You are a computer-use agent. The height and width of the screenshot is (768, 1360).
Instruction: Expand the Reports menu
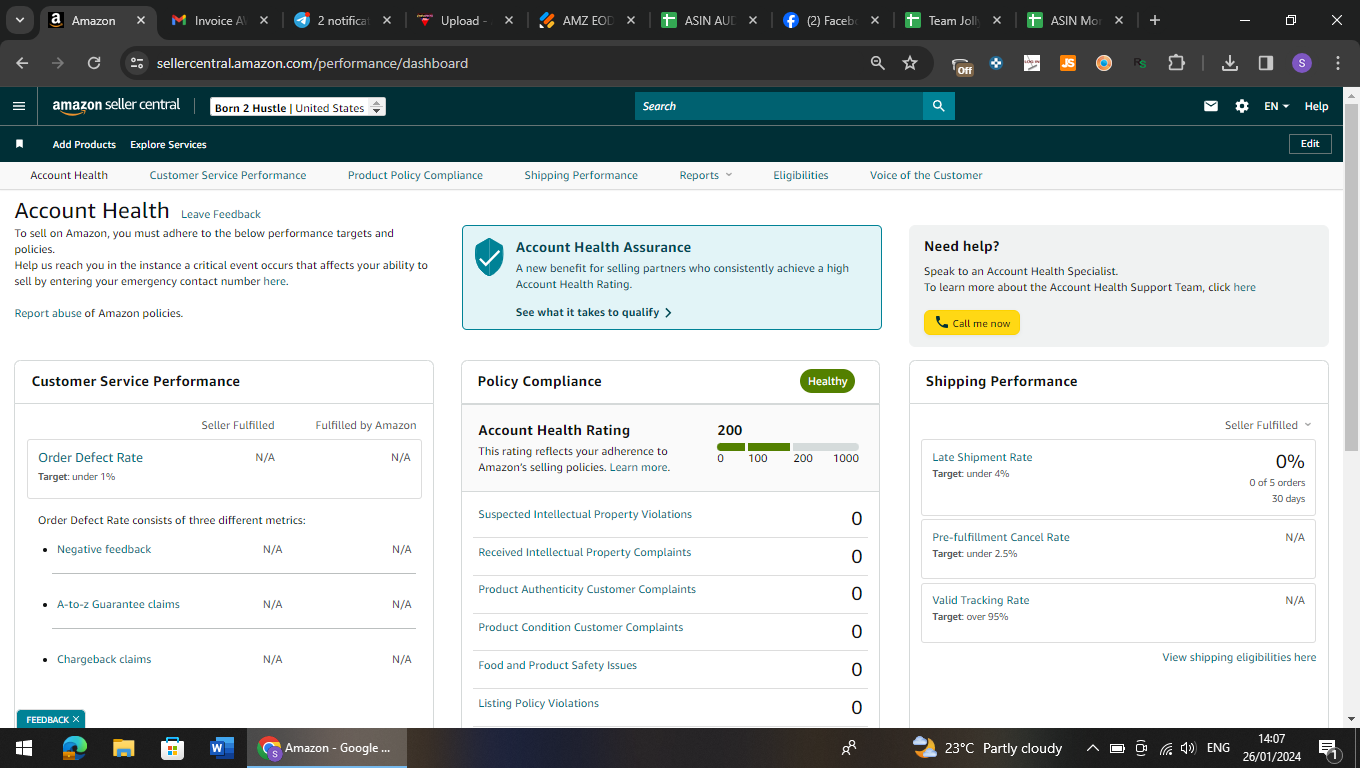tap(706, 175)
